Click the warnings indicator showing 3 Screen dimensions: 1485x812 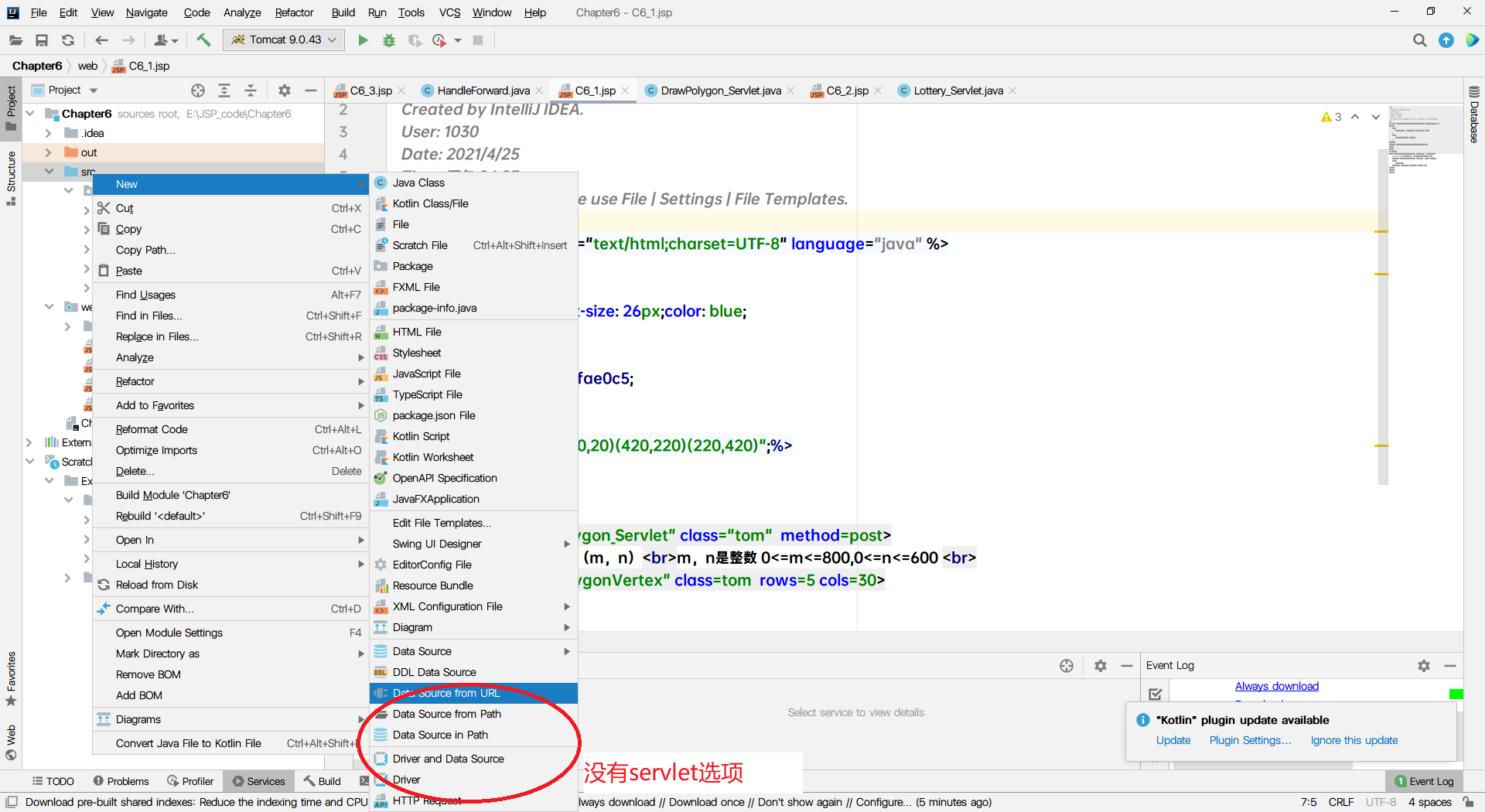click(x=1331, y=117)
